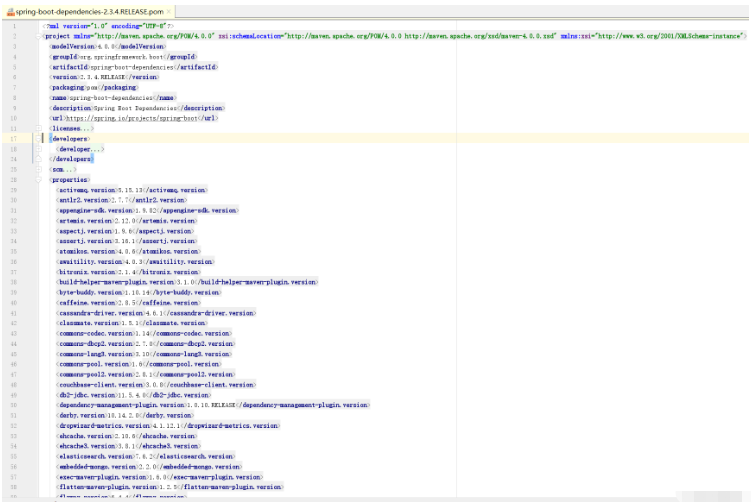Screen dimensions: 751x502
Task: Click the ehcache3.version property line
Action: tap(128, 446)
